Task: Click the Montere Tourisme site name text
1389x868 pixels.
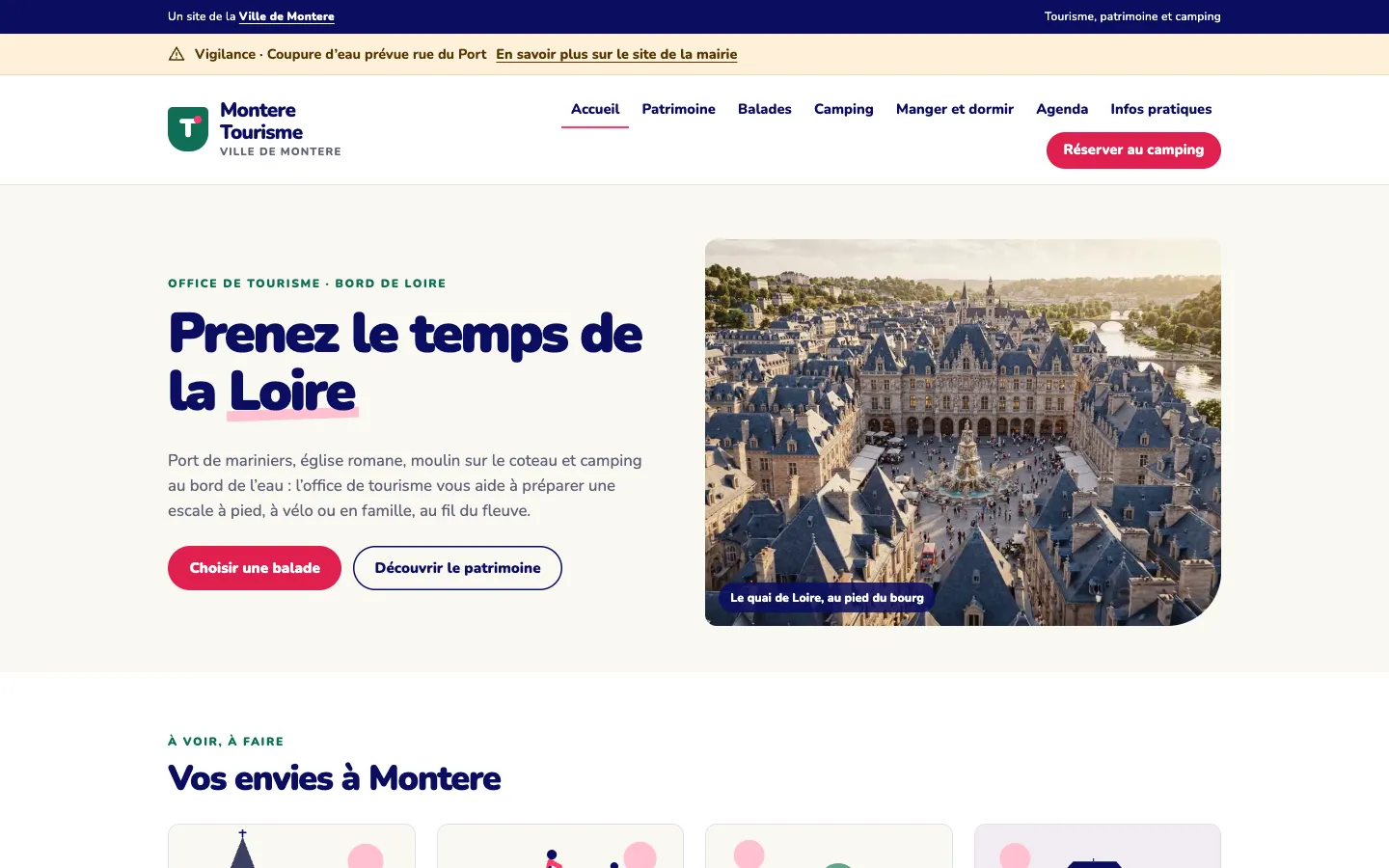Action: [x=261, y=121]
